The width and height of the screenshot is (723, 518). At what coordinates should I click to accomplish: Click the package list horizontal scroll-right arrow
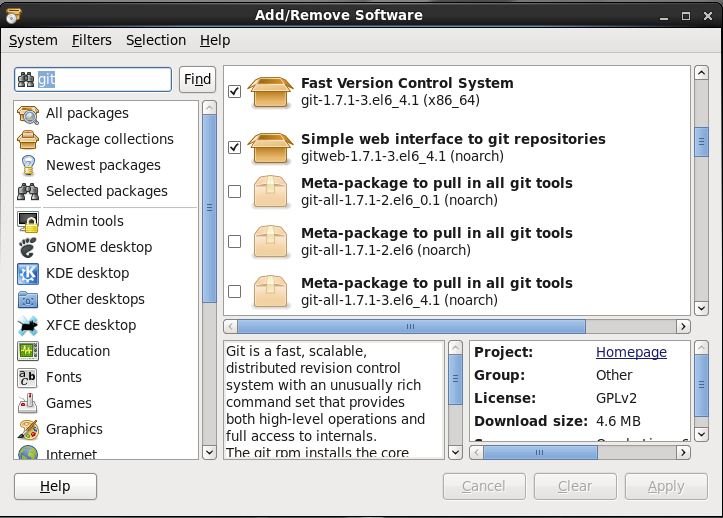(x=683, y=327)
